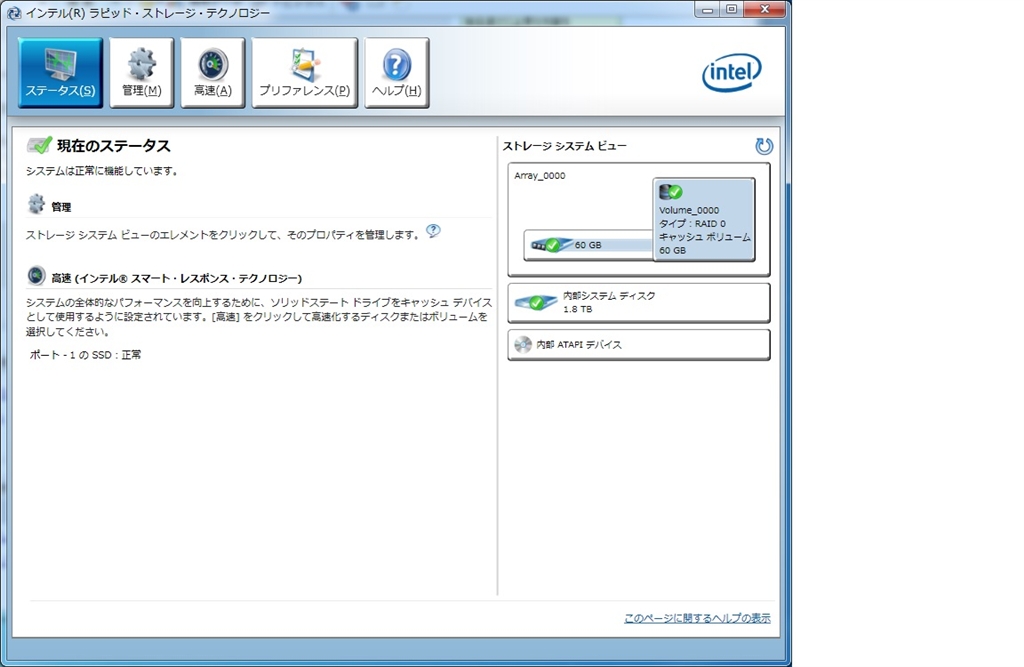Select the 内部システム ディスク 1.8 TB entry
Screen dimensions: 1024x667
tap(639, 302)
